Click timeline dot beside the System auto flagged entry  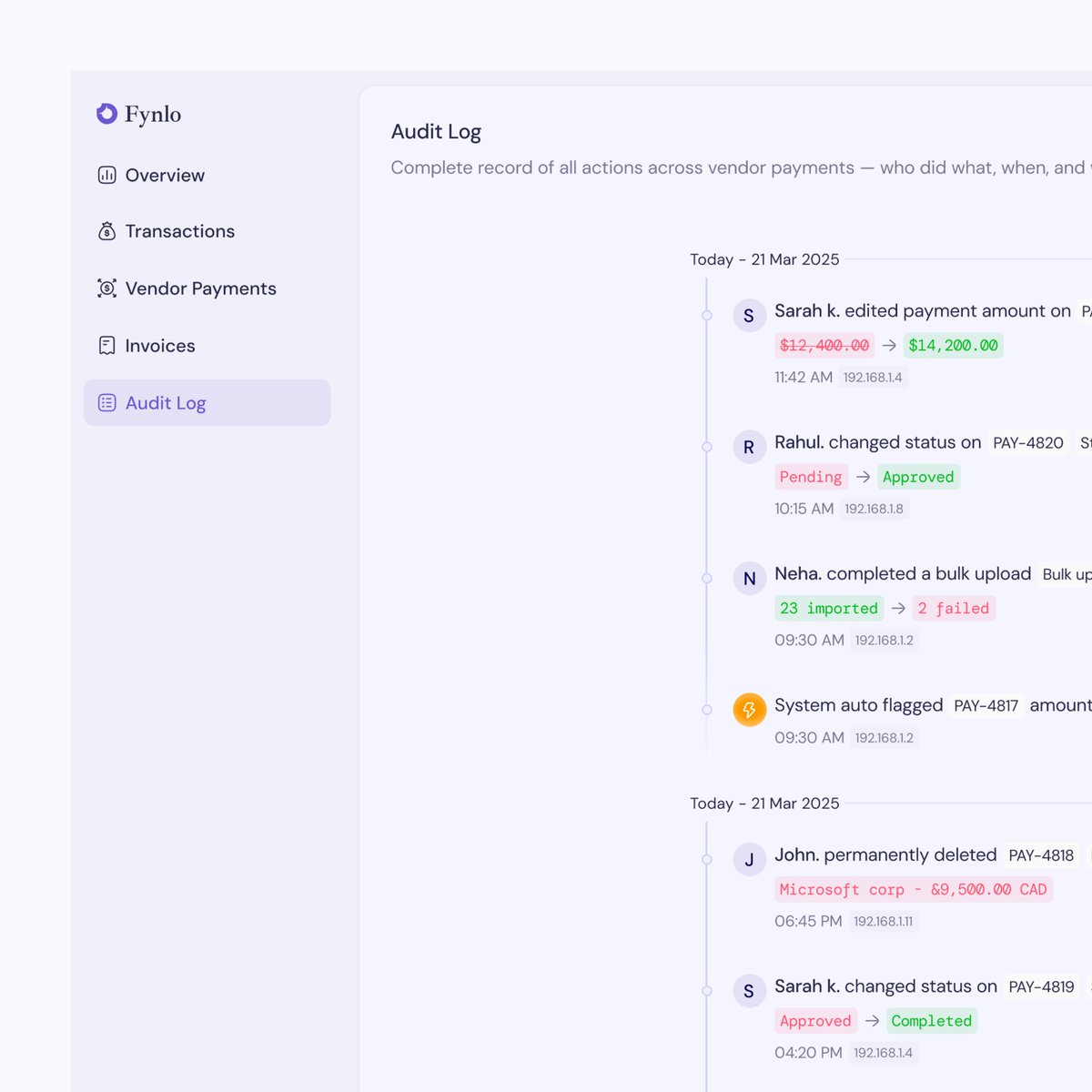706,710
